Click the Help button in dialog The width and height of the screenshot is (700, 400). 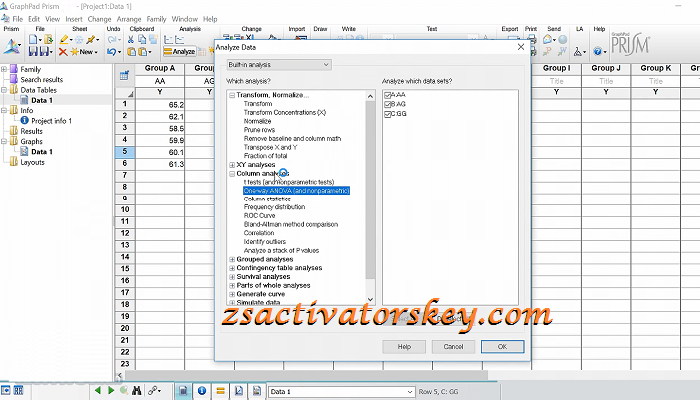[404, 346]
